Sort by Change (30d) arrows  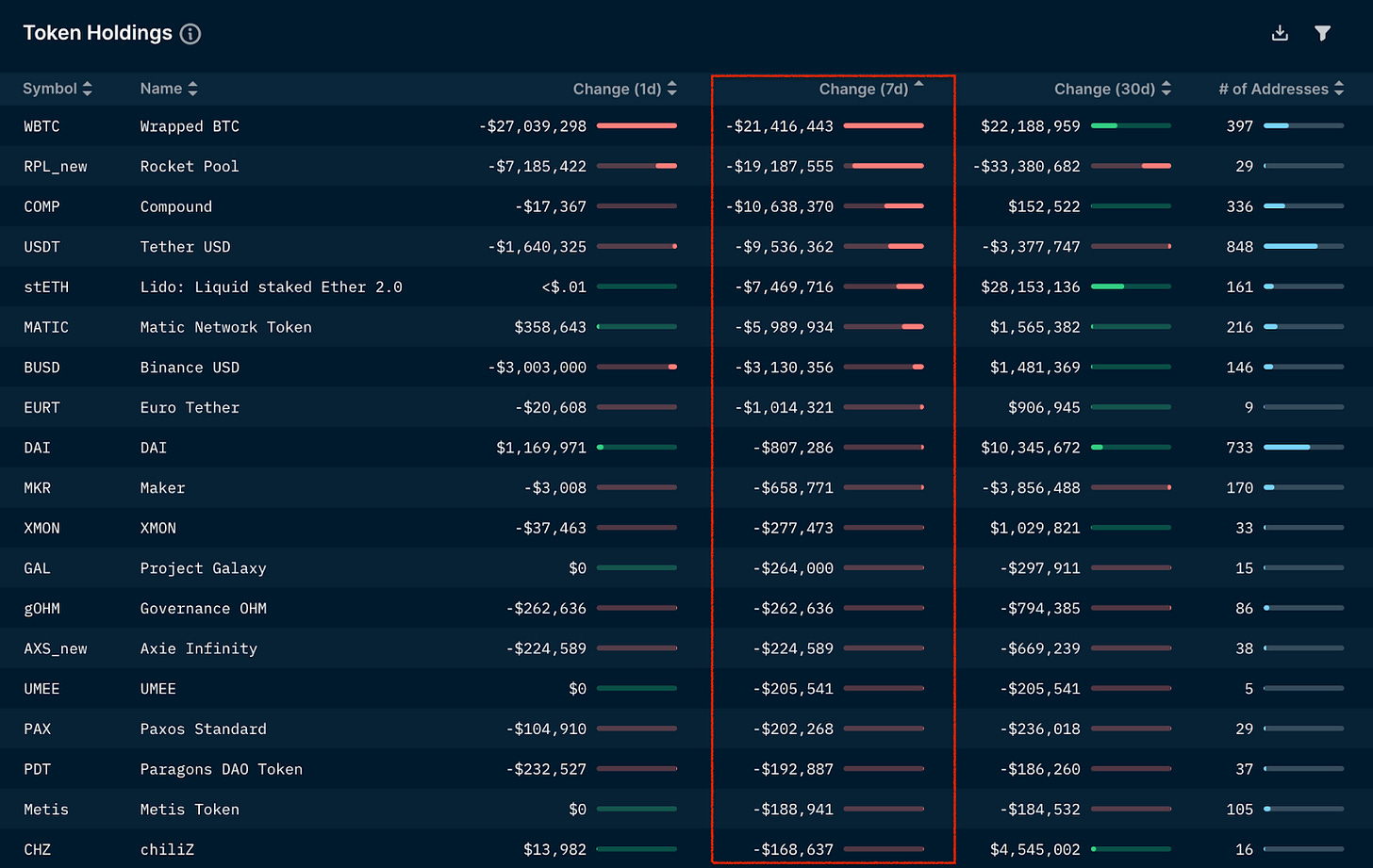click(x=1166, y=89)
